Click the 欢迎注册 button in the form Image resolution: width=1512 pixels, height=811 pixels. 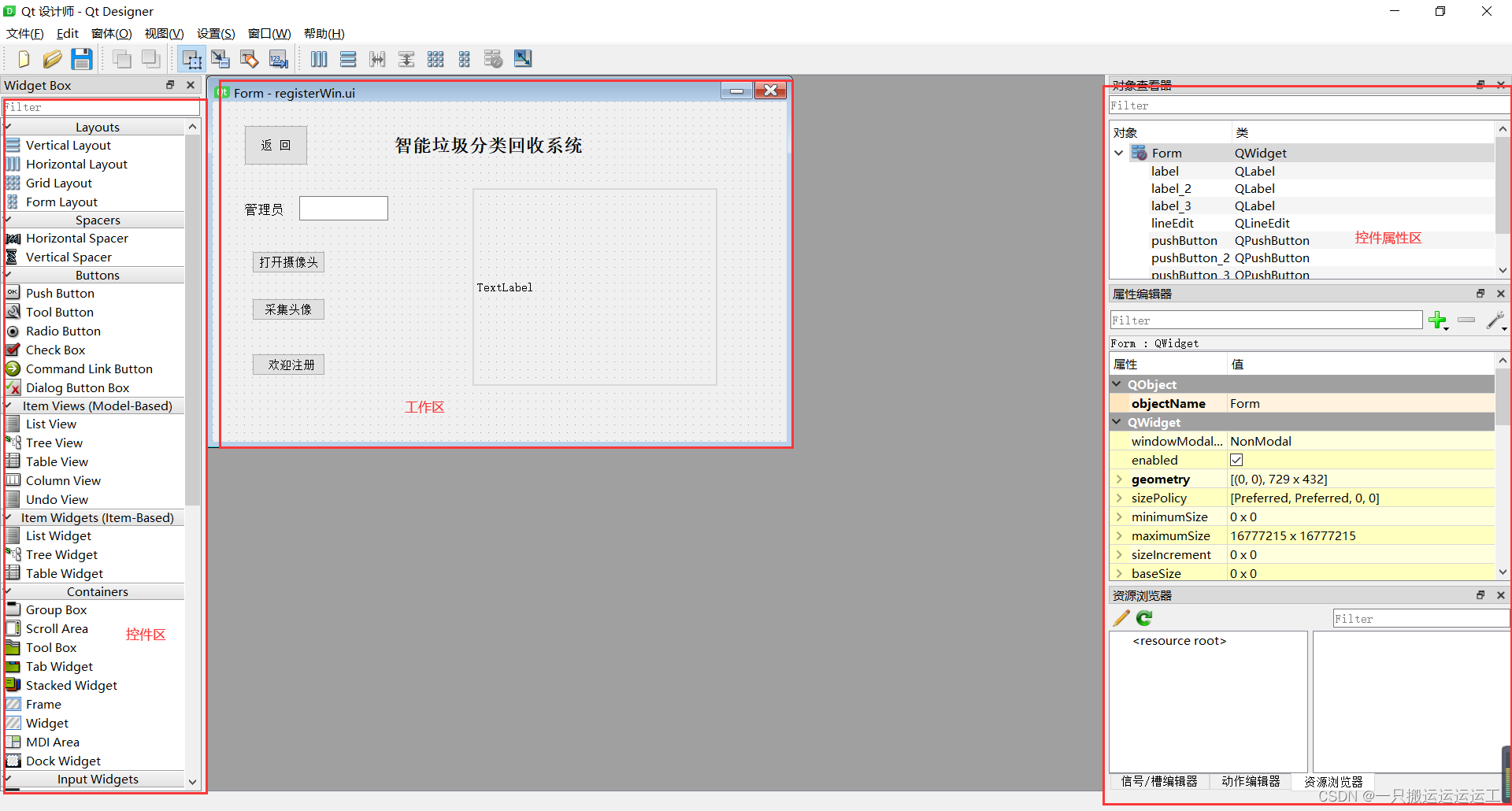(x=288, y=365)
